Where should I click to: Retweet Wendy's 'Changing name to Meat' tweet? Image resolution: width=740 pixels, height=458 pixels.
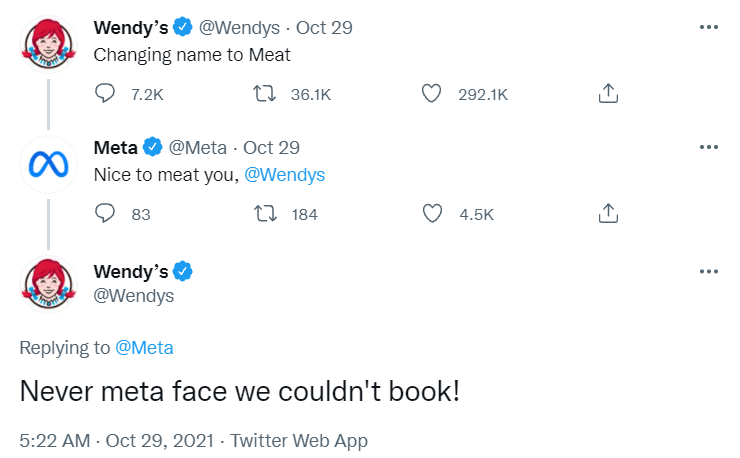(266, 94)
